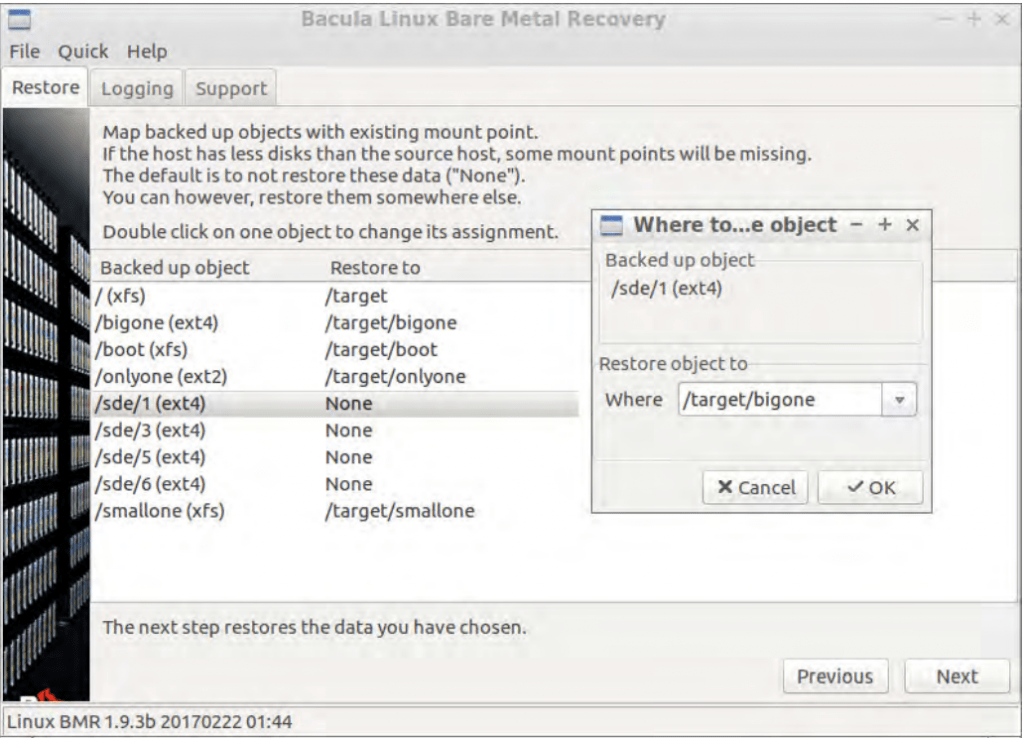Maximize the 'Where to' dialog using plus icon
This screenshot has width=1024, height=738.
(884, 226)
